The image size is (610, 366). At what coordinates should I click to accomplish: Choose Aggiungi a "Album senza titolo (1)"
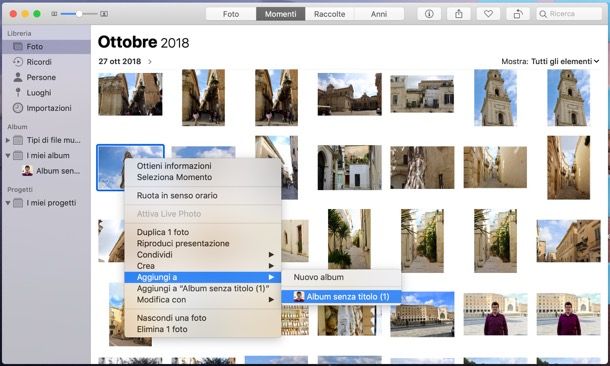point(203,288)
